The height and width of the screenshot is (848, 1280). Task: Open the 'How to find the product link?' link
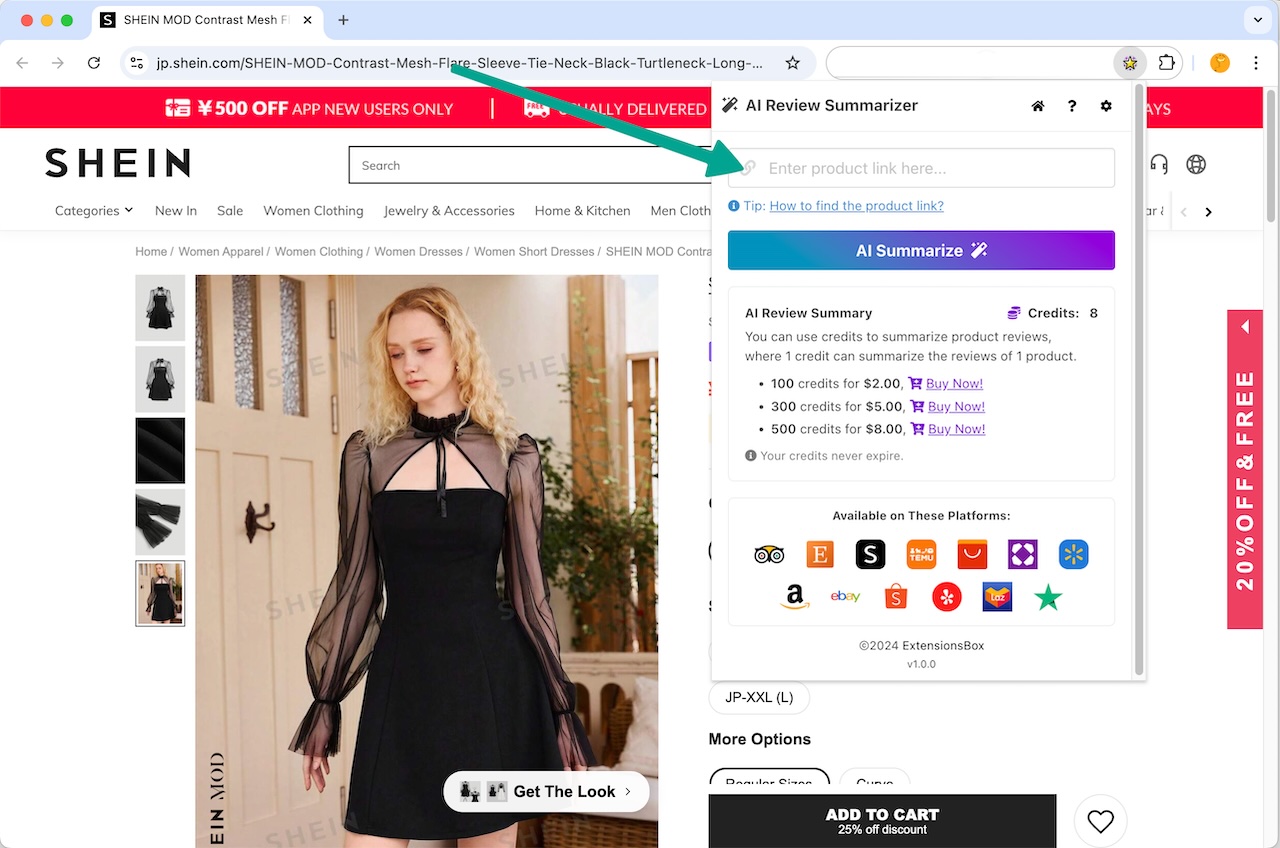(855, 205)
